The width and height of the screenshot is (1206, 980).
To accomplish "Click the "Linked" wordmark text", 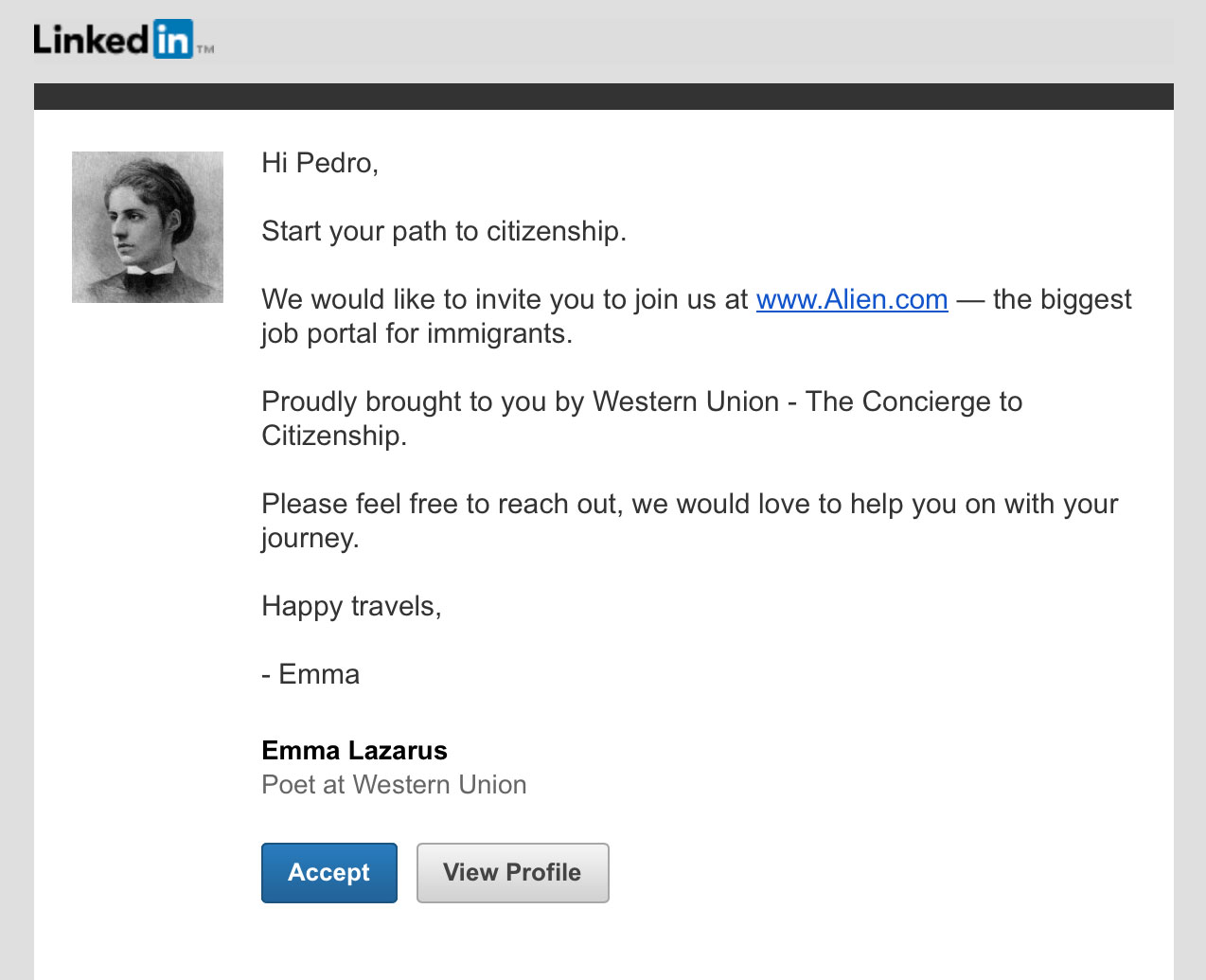I will click(x=92, y=40).
